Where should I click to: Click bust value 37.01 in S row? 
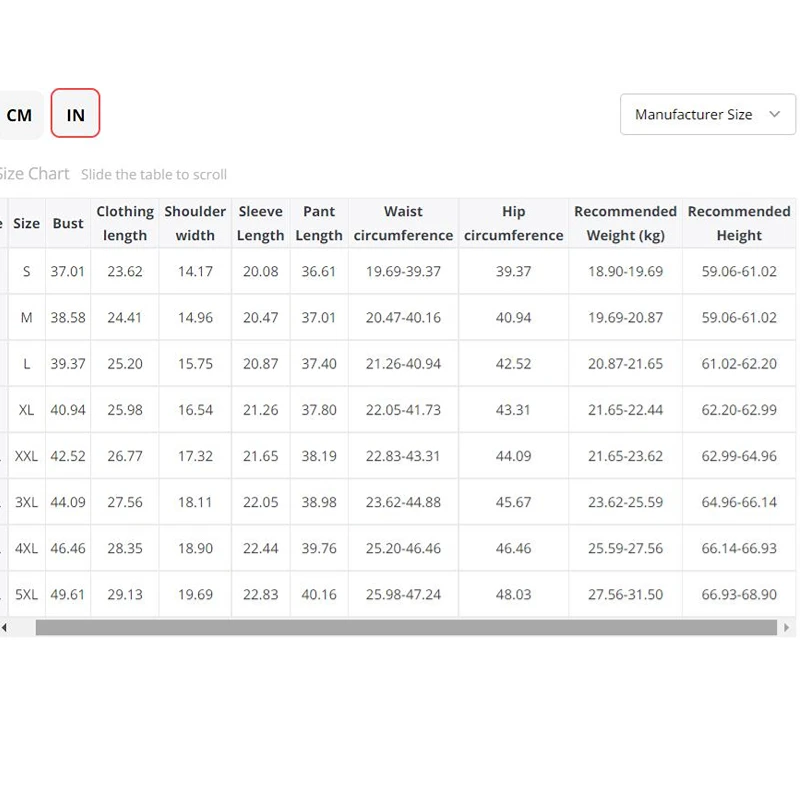(x=68, y=271)
